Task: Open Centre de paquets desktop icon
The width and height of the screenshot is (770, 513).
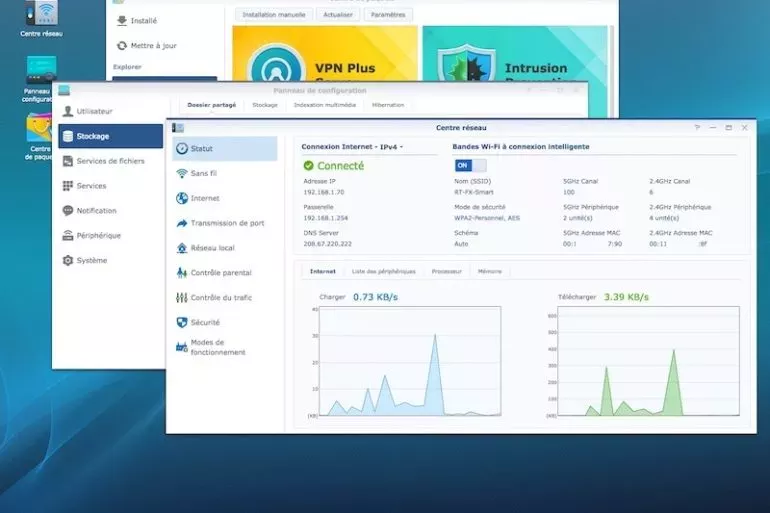Action: pos(39,136)
